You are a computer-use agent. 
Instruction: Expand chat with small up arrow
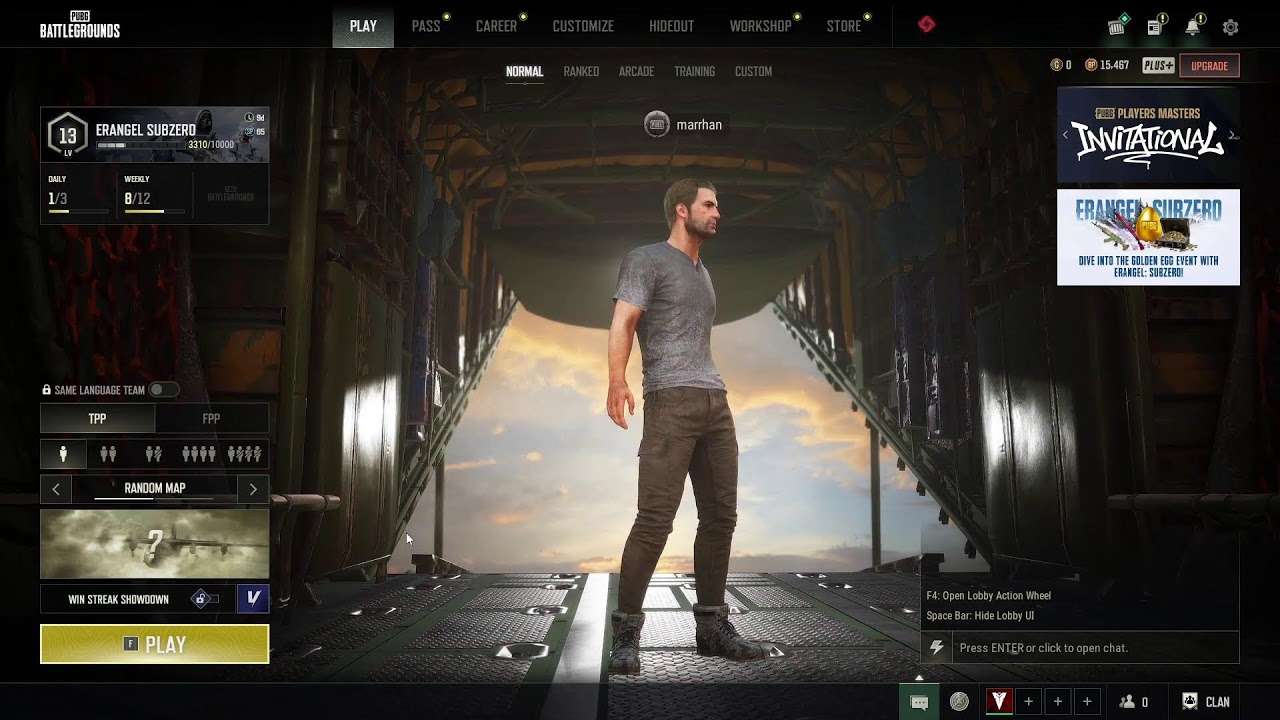919,678
